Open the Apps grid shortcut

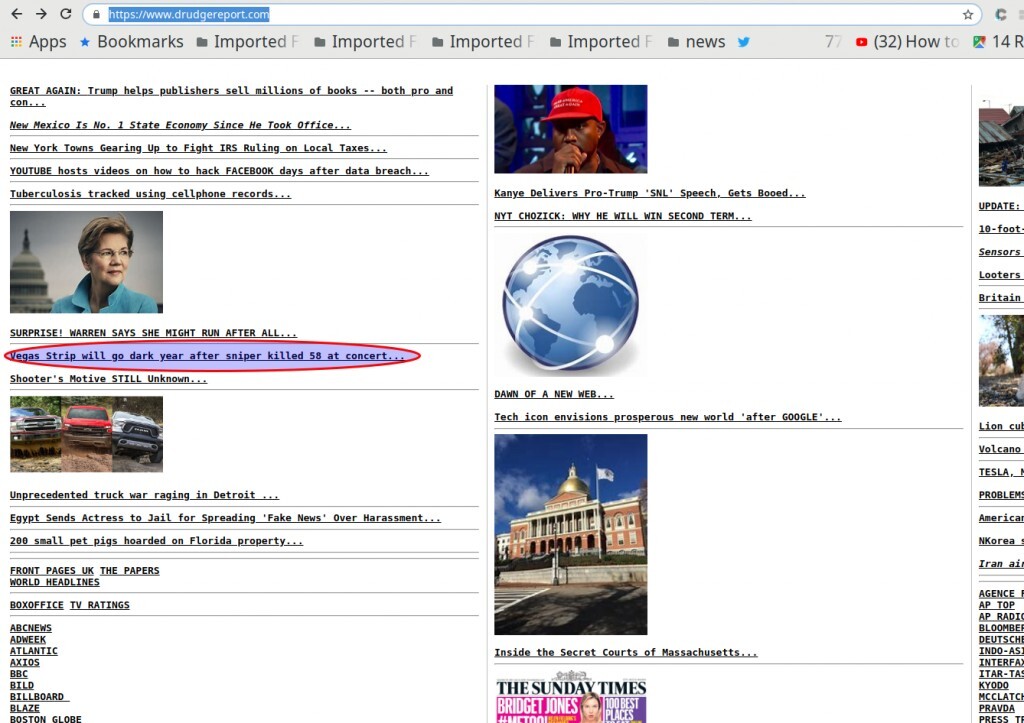38,42
